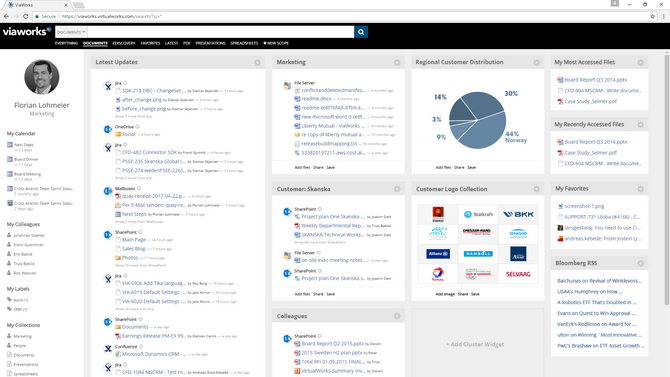Click the Statkraft customer logo
670x377 pixels.
click(x=478, y=215)
